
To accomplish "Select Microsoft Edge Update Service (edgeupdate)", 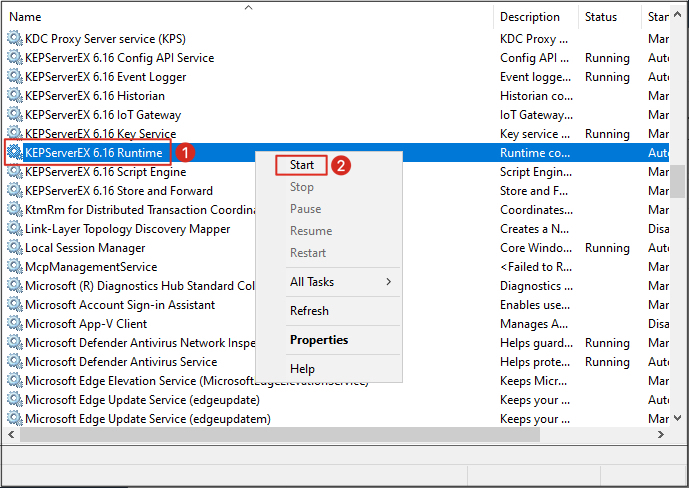I will click(142, 399).
